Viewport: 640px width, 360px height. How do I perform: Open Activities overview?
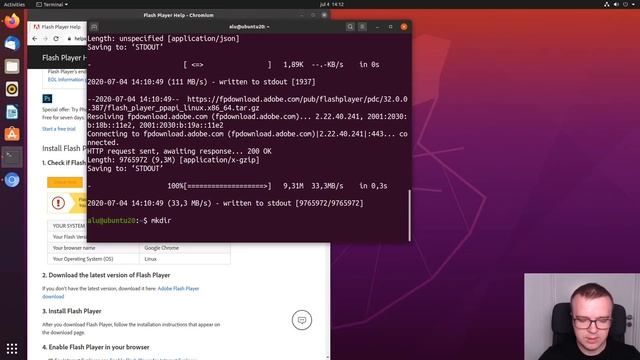pos(14,4)
